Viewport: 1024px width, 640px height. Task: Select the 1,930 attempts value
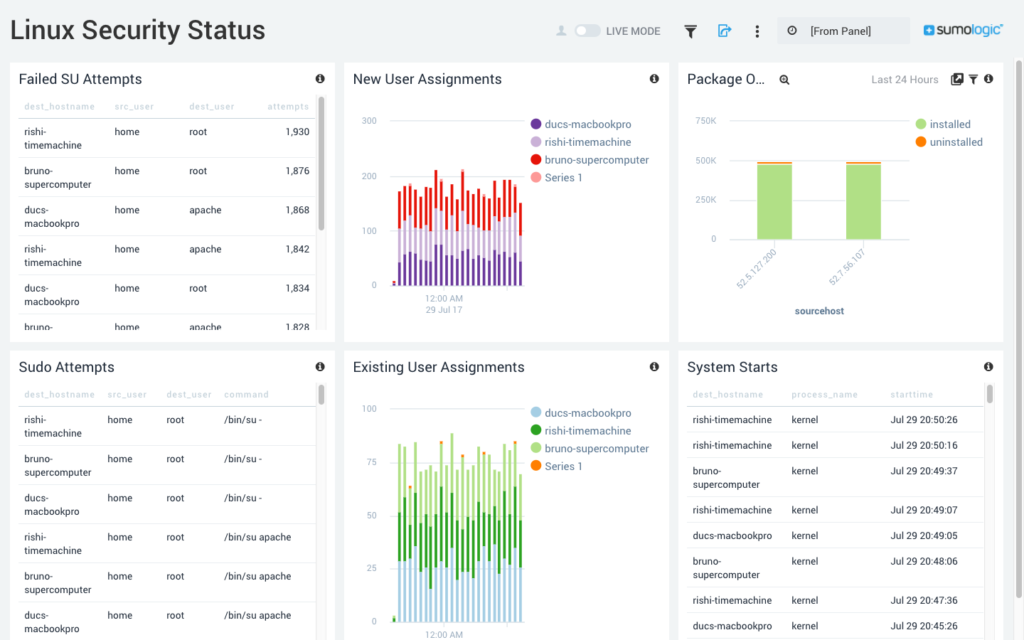(x=297, y=132)
